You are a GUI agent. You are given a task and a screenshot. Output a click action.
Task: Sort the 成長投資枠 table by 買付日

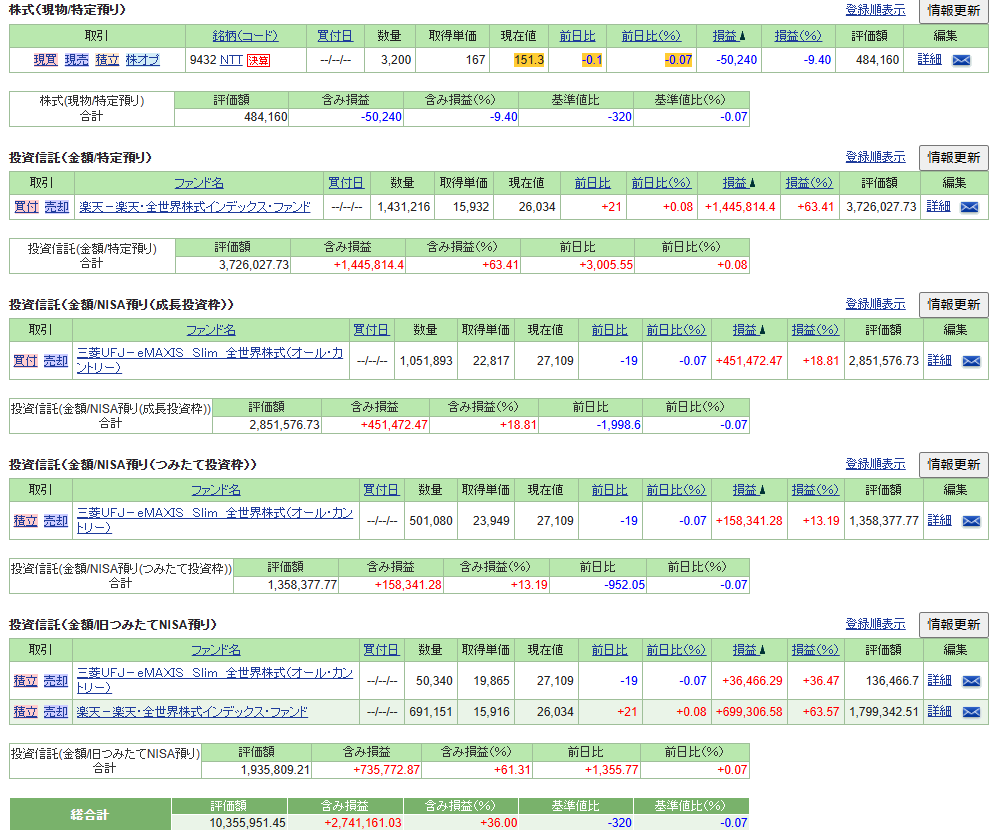[371, 330]
